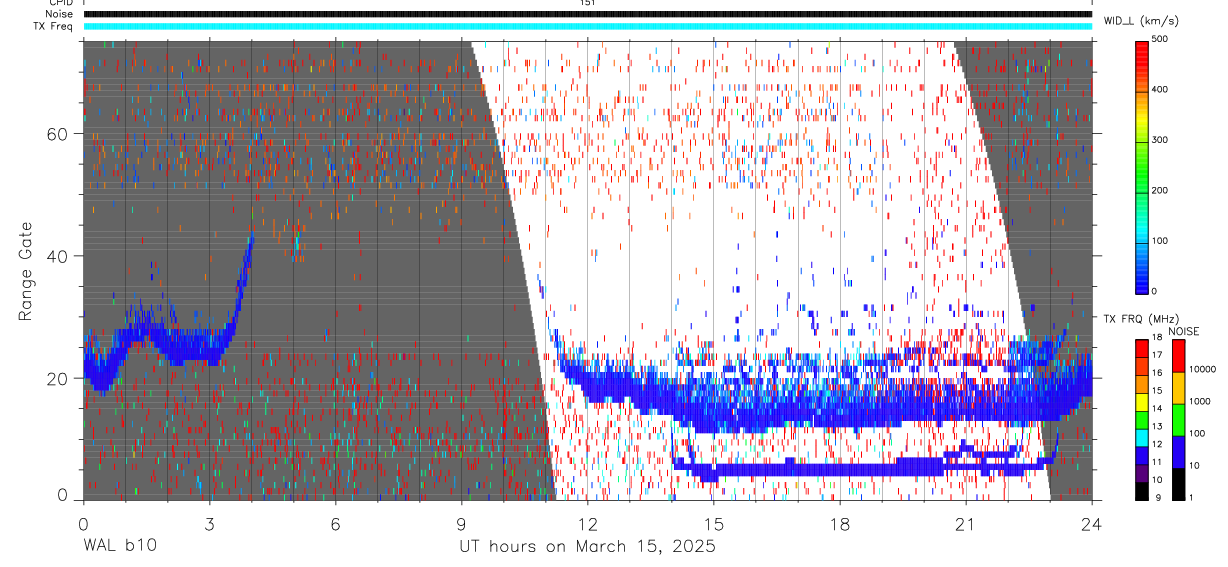Image resolution: width=1228 pixels, height=567 pixels.
Task: Click the '400' label on WID scale
Action: click(x=1161, y=90)
